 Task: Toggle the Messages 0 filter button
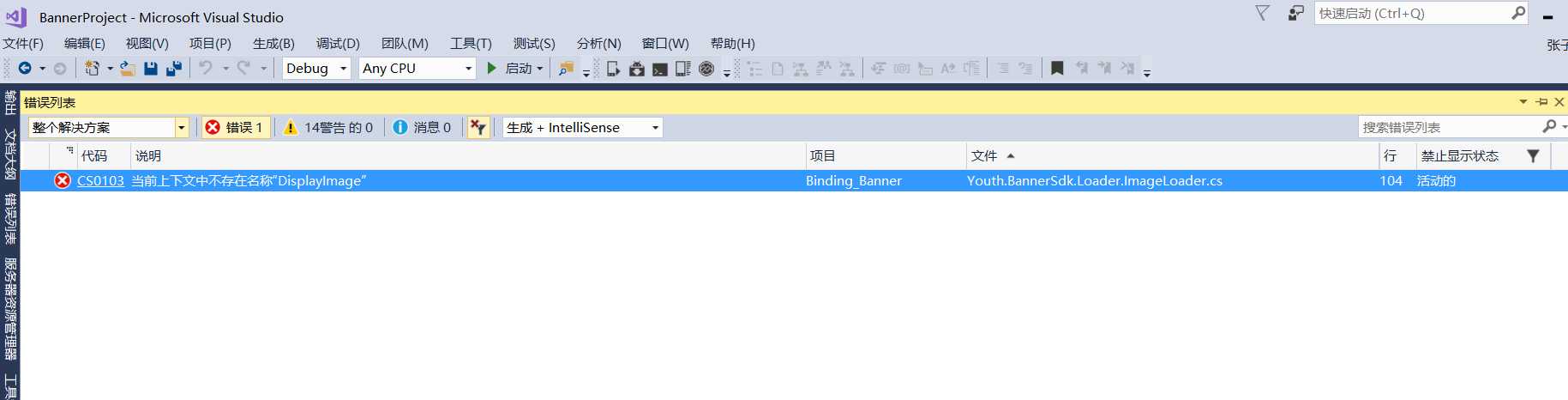(x=423, y=127)
